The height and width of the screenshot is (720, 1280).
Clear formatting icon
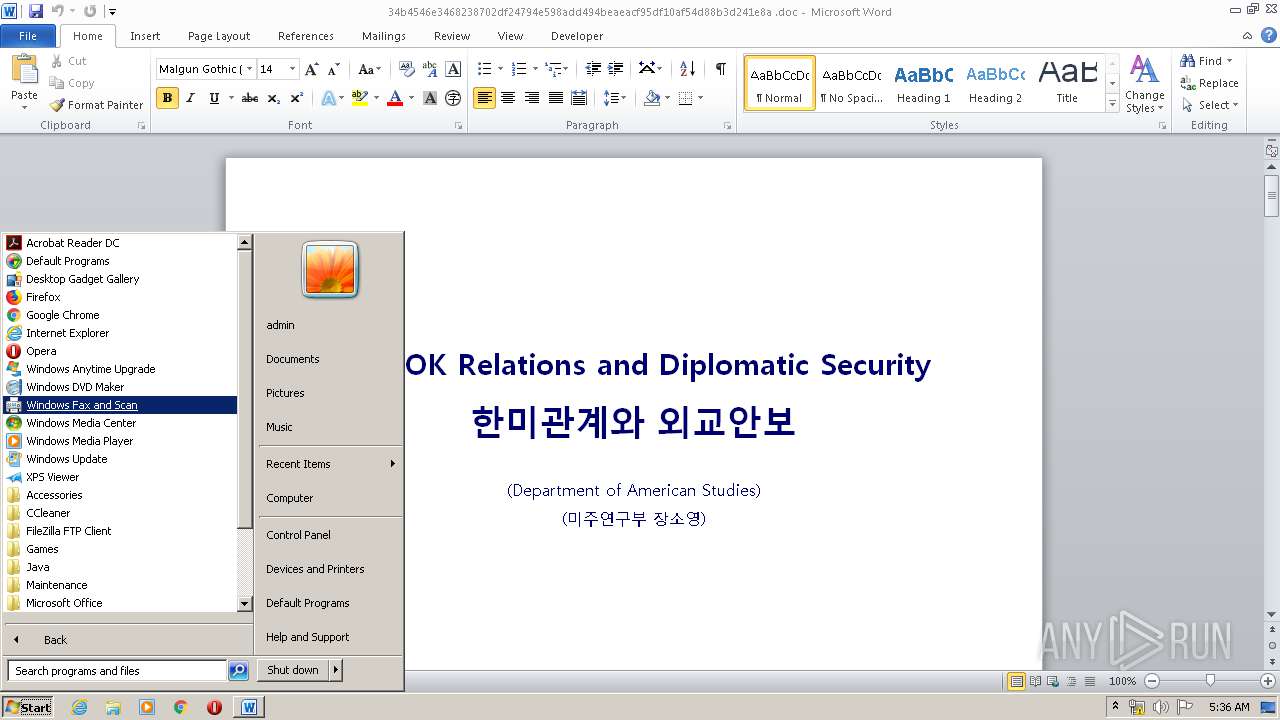(x=406, y=69)
